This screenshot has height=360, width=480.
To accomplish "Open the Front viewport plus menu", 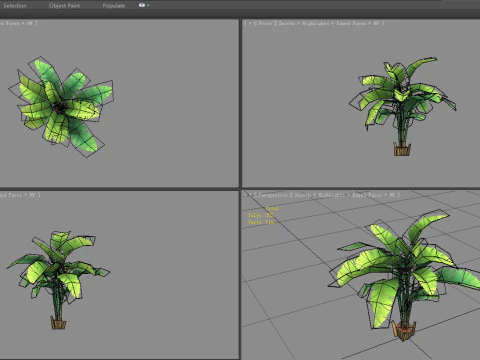I will [250, 23].
